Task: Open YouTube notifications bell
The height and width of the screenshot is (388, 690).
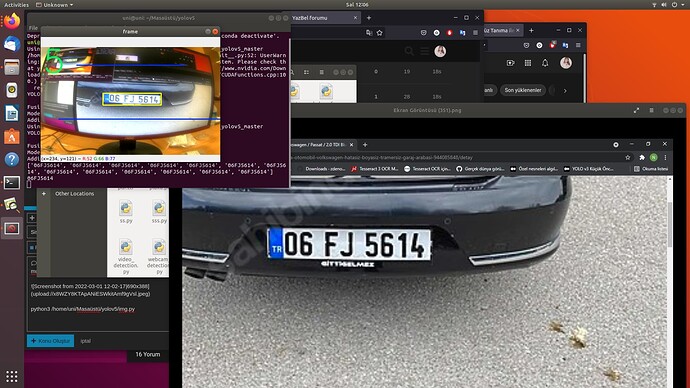Action: pos(545,63)
